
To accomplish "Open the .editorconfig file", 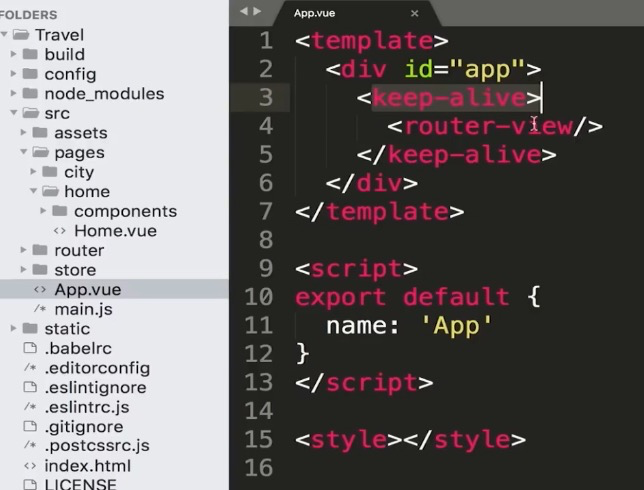I will [x=97, y=368].
